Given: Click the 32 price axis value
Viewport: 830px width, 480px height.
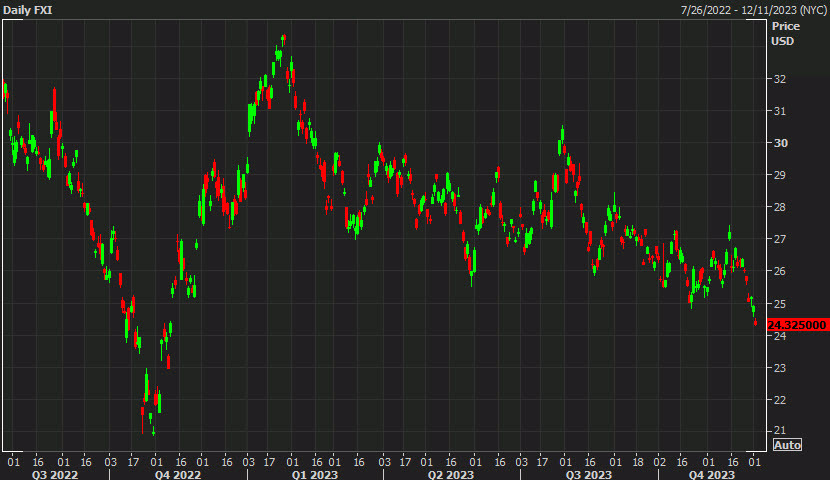Looking at the screenshot, I should pyautogui.click(x=780, y=79).
